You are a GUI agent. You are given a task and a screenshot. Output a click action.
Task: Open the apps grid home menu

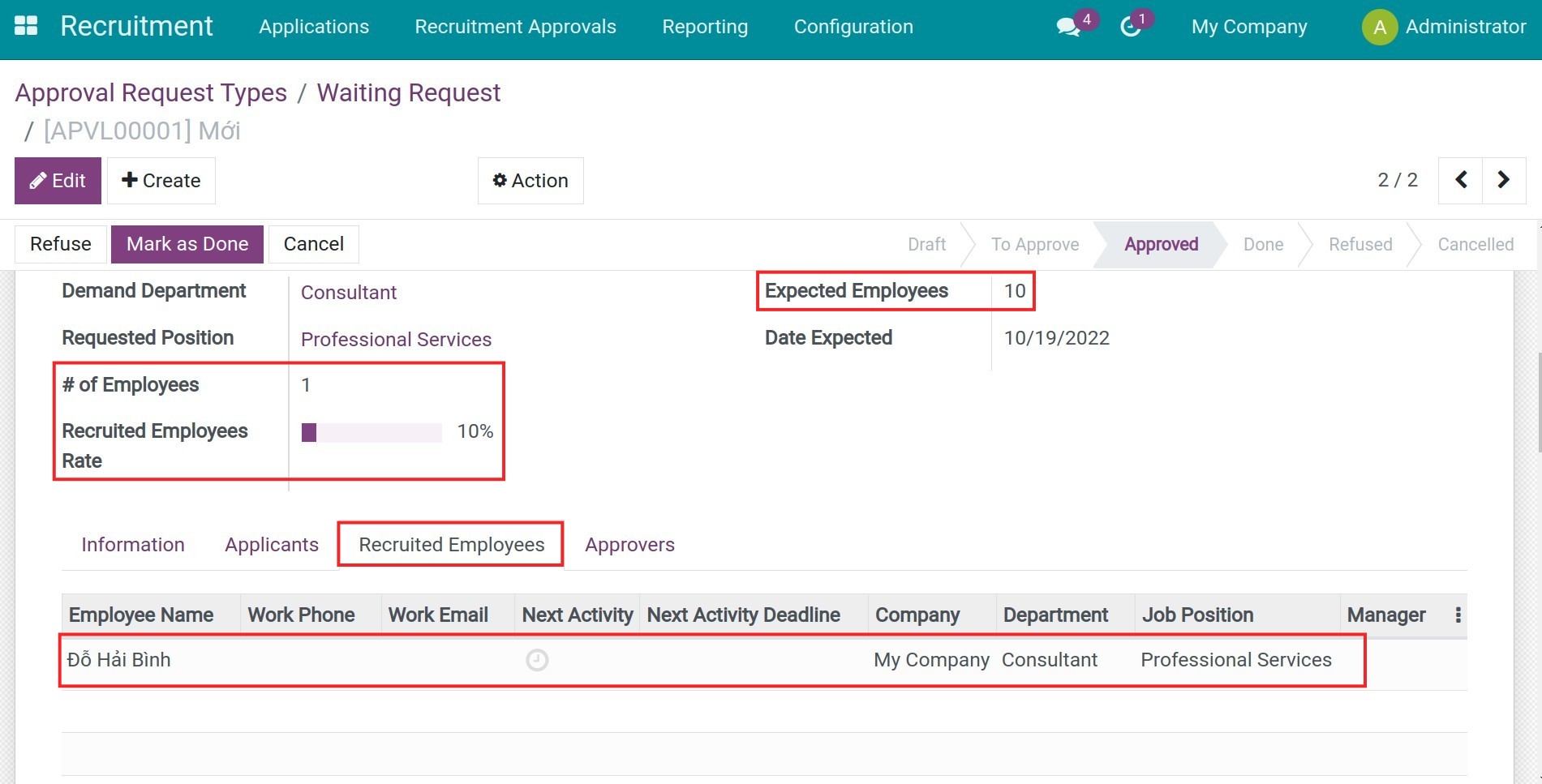(26, 26)
